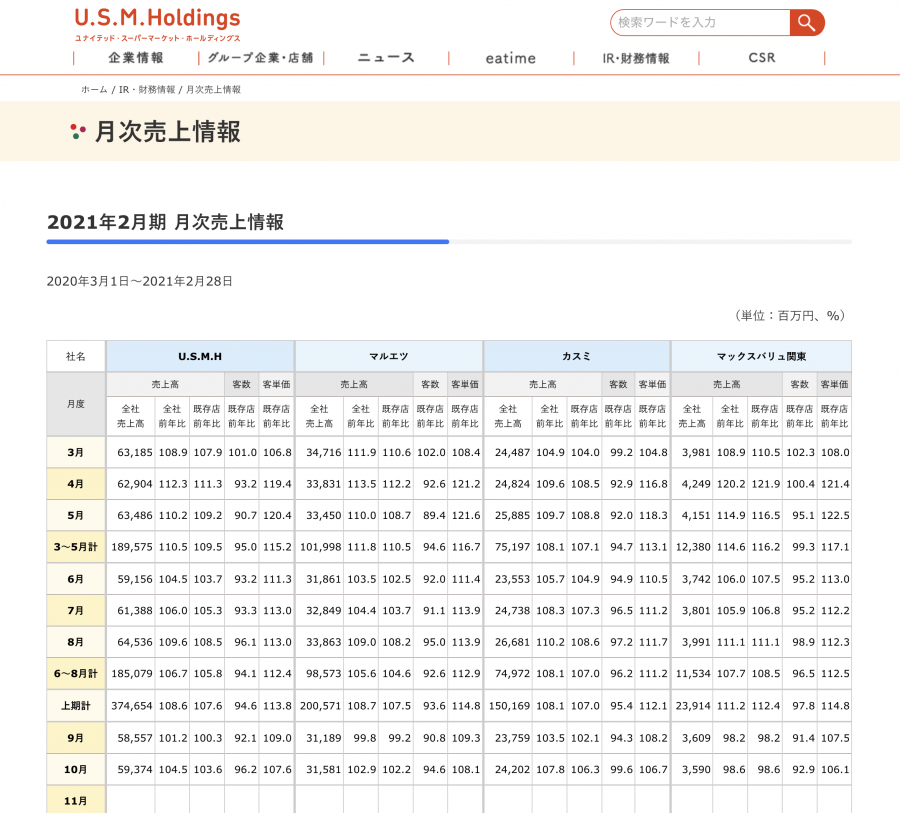
Task: Click マックスバリュ関東 first-half total 23,914
Action: 693,706
